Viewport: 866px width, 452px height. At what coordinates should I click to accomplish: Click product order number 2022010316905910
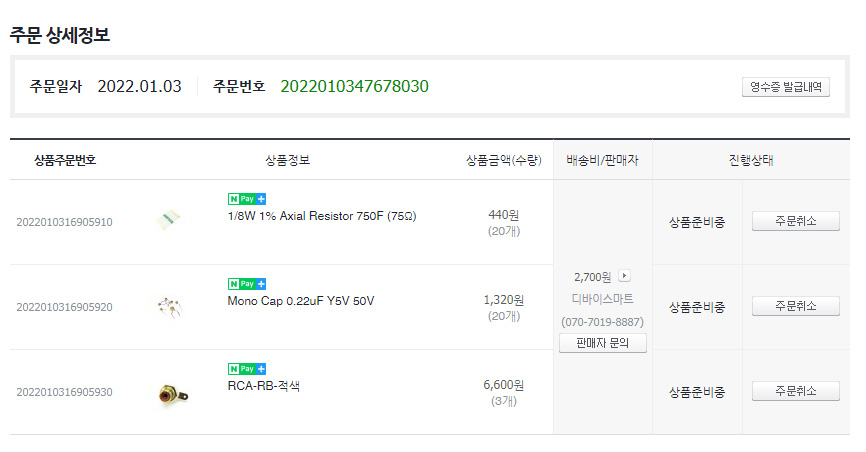tap(64, 222)
